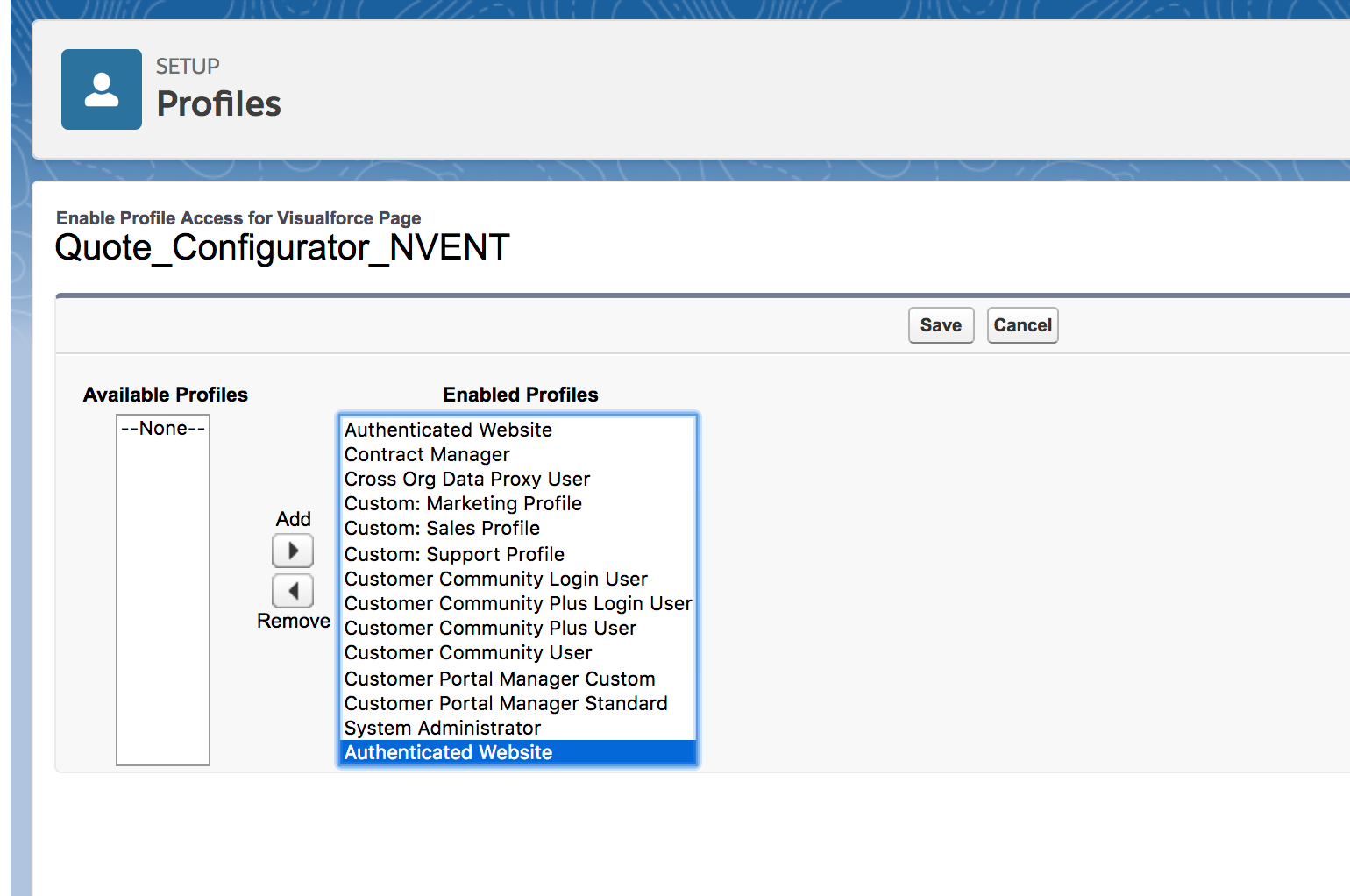The image size is (1350, 896).
Task: Choose Custom: Support Profile option
Action: click(x=454, y=555)
